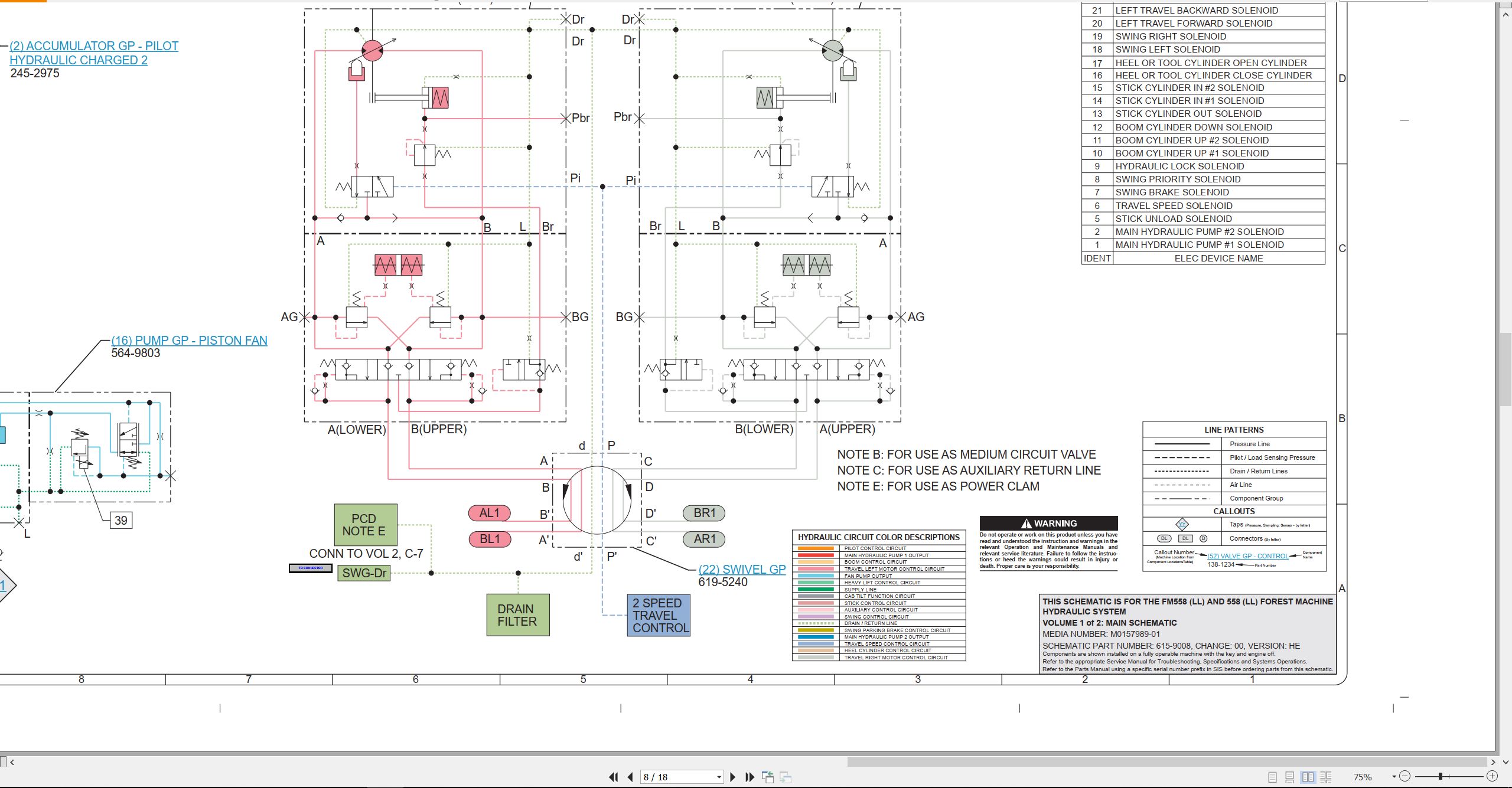Click the TRAVEL SPEED SOLENOID row

point(1203,205)
